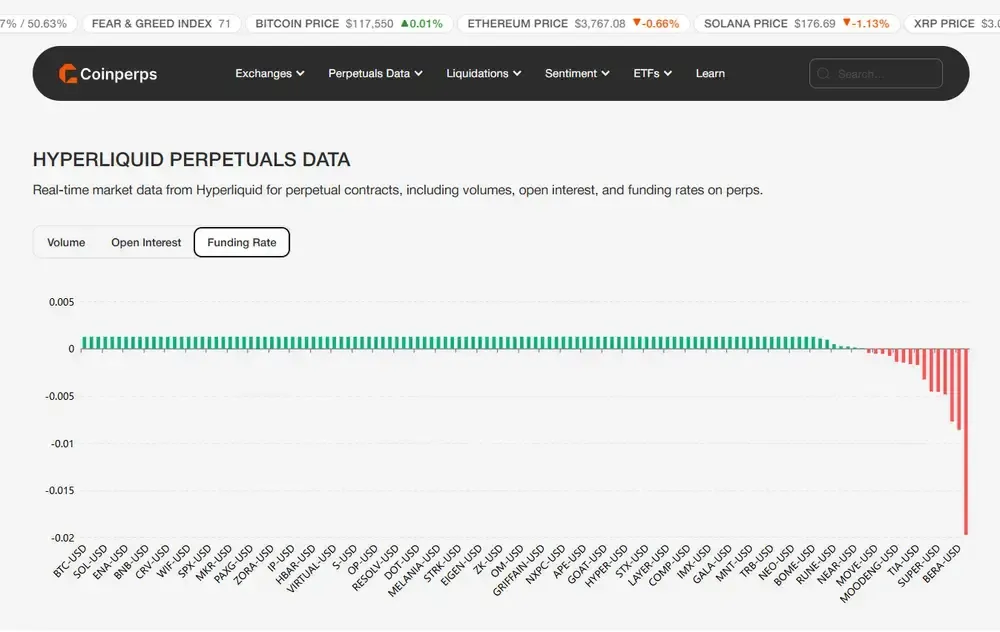Click the Solana Price ticker pill
This screenshot has width=1000, height=632.
click(797, 24)
